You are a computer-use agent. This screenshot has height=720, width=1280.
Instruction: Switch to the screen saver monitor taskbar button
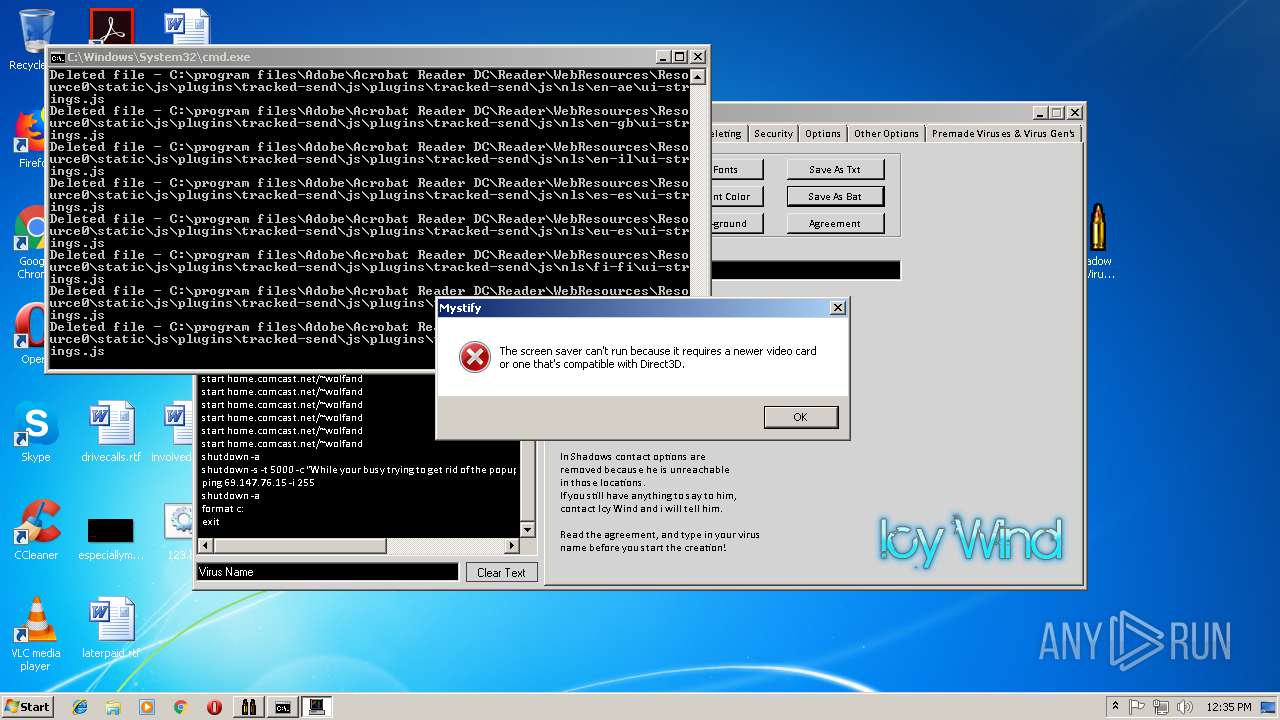317,707
